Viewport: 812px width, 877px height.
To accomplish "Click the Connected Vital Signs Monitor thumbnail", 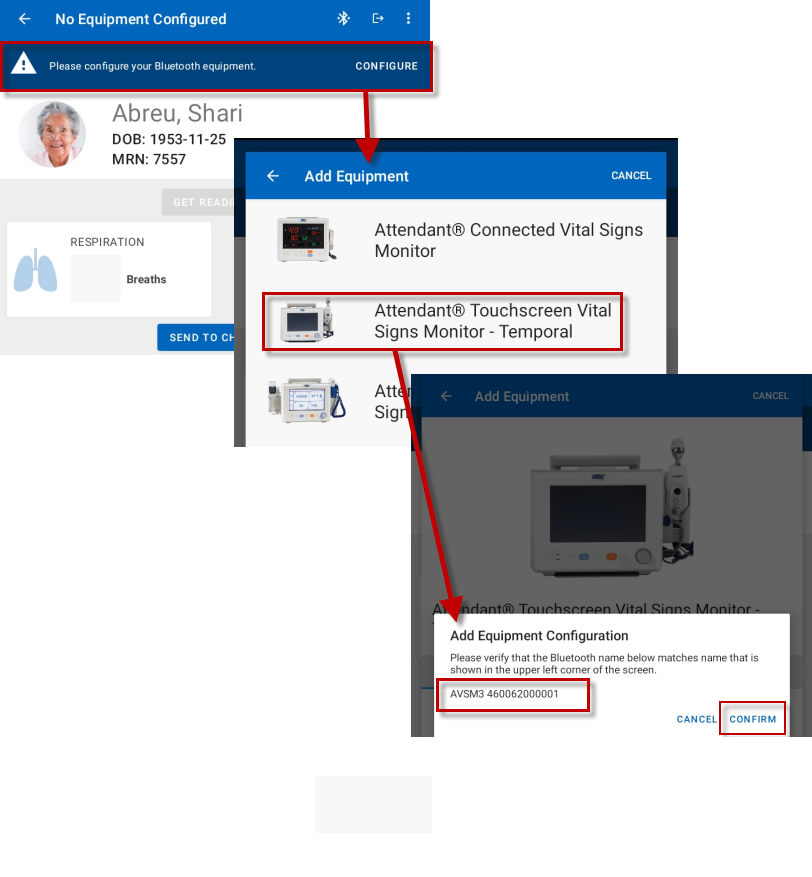I will coord(306,240).
